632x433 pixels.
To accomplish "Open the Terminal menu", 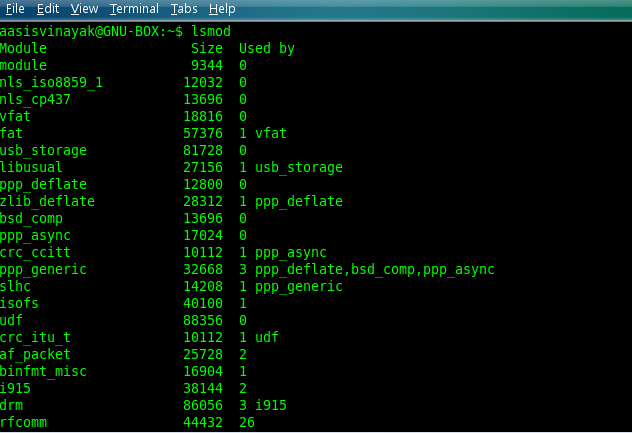I will pyautogui.click(x=134, y=9).
